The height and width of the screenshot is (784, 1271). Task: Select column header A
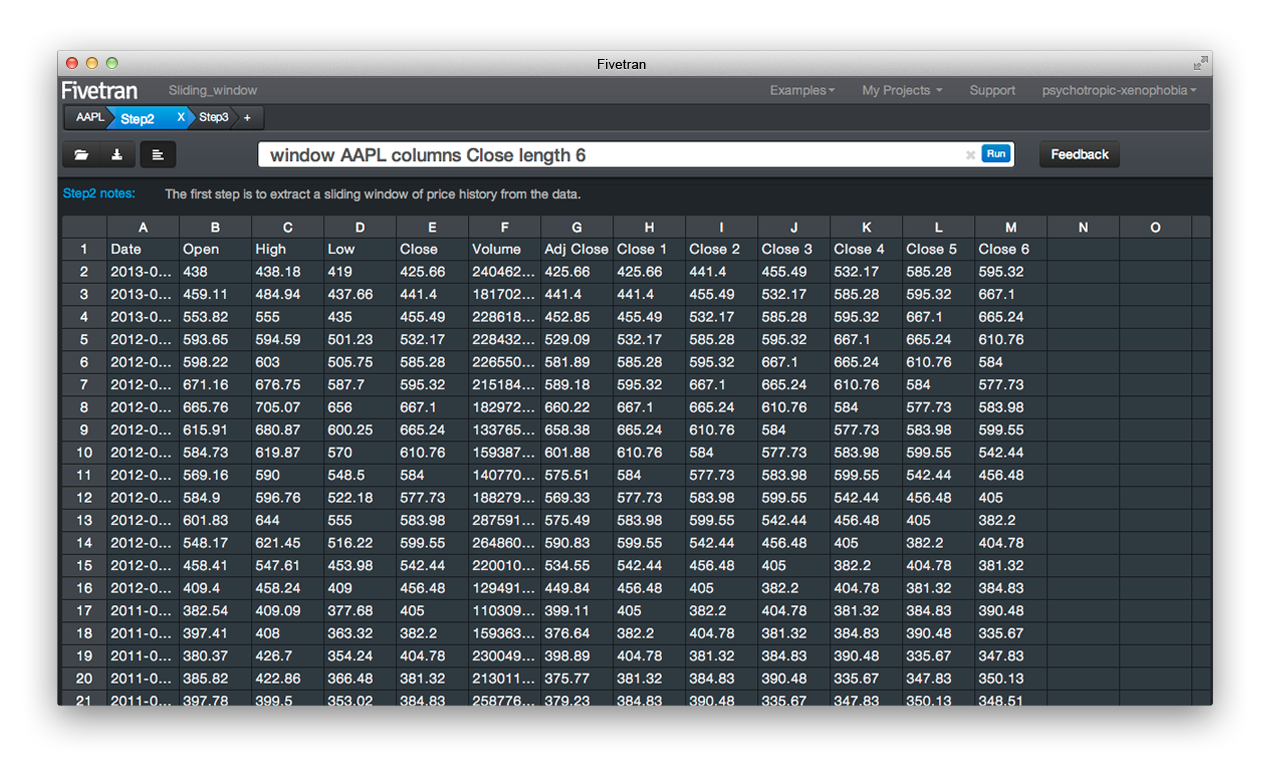(x=143, y=227)
